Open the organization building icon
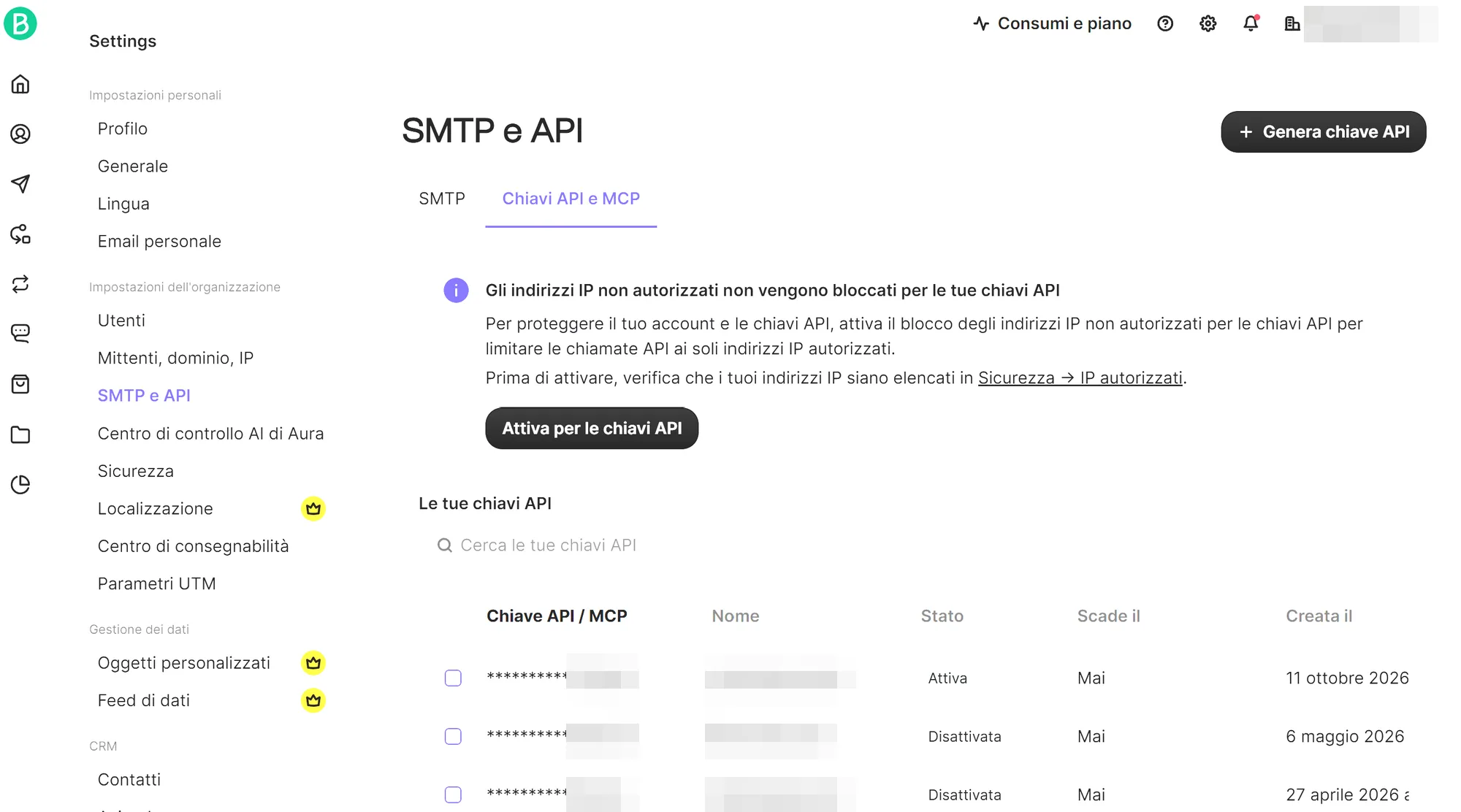The width and height of the screenshot is (1461, 812). [x=1292, y=23]
